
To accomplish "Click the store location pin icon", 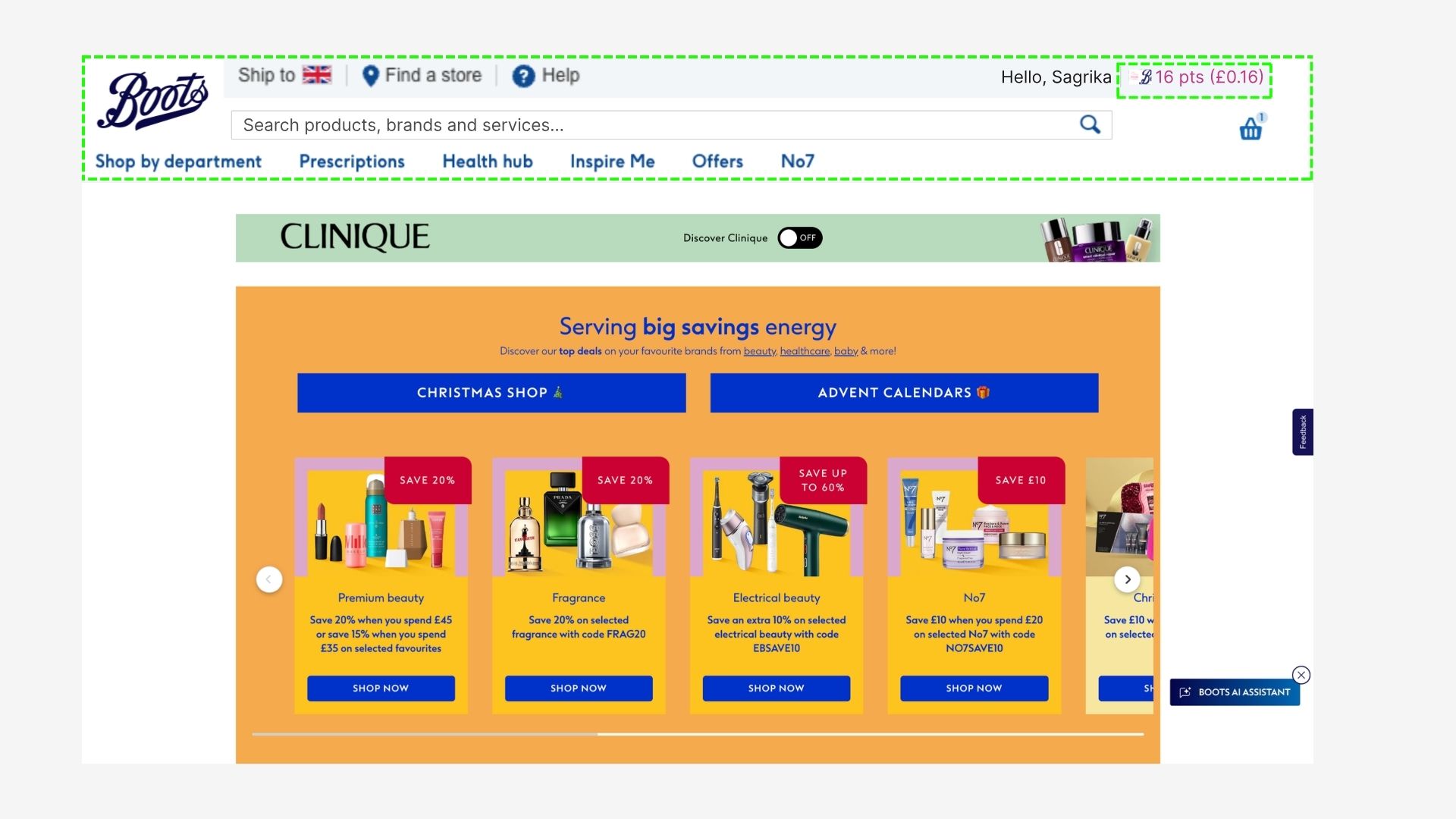I will click(x=370, y=76).
